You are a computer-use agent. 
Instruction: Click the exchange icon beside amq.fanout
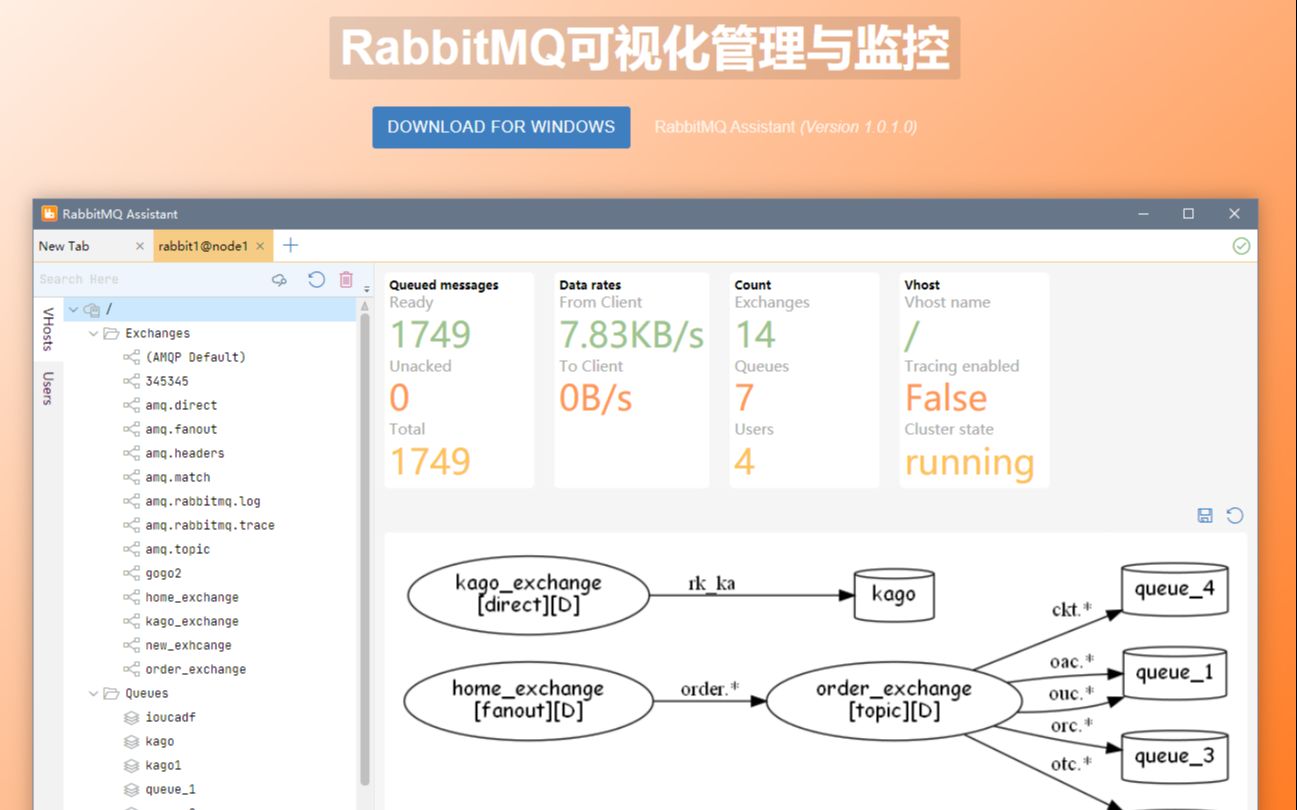[x=131, y=429]
